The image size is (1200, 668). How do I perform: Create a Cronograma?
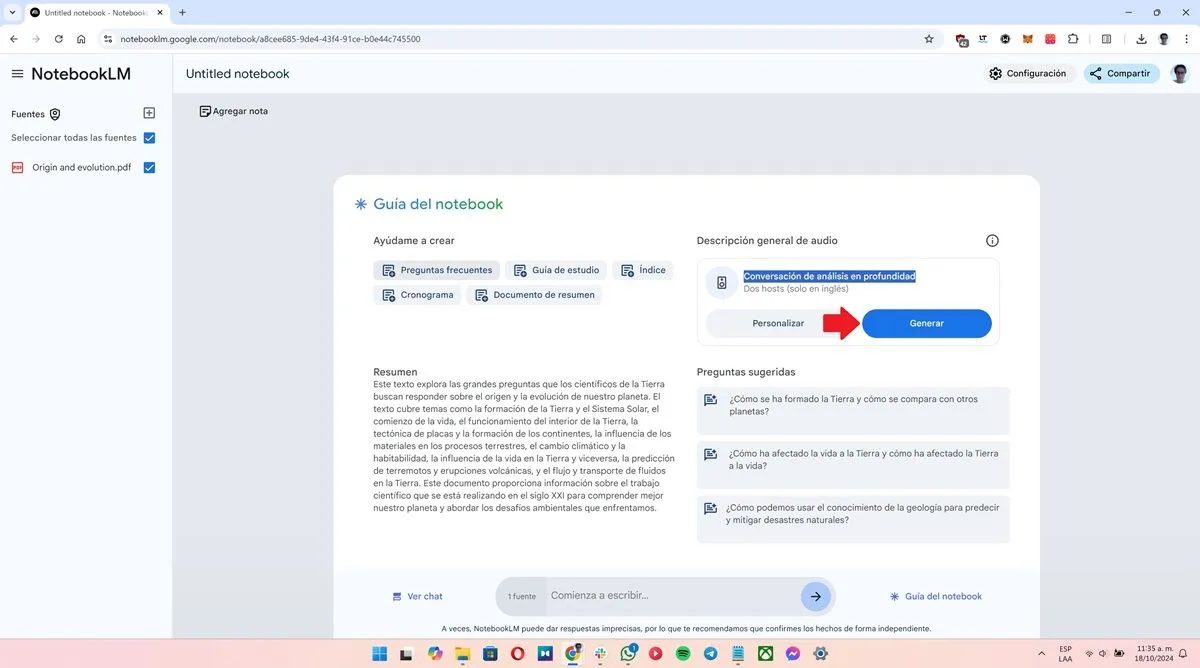pyautogui.click(x=417, y=295)
